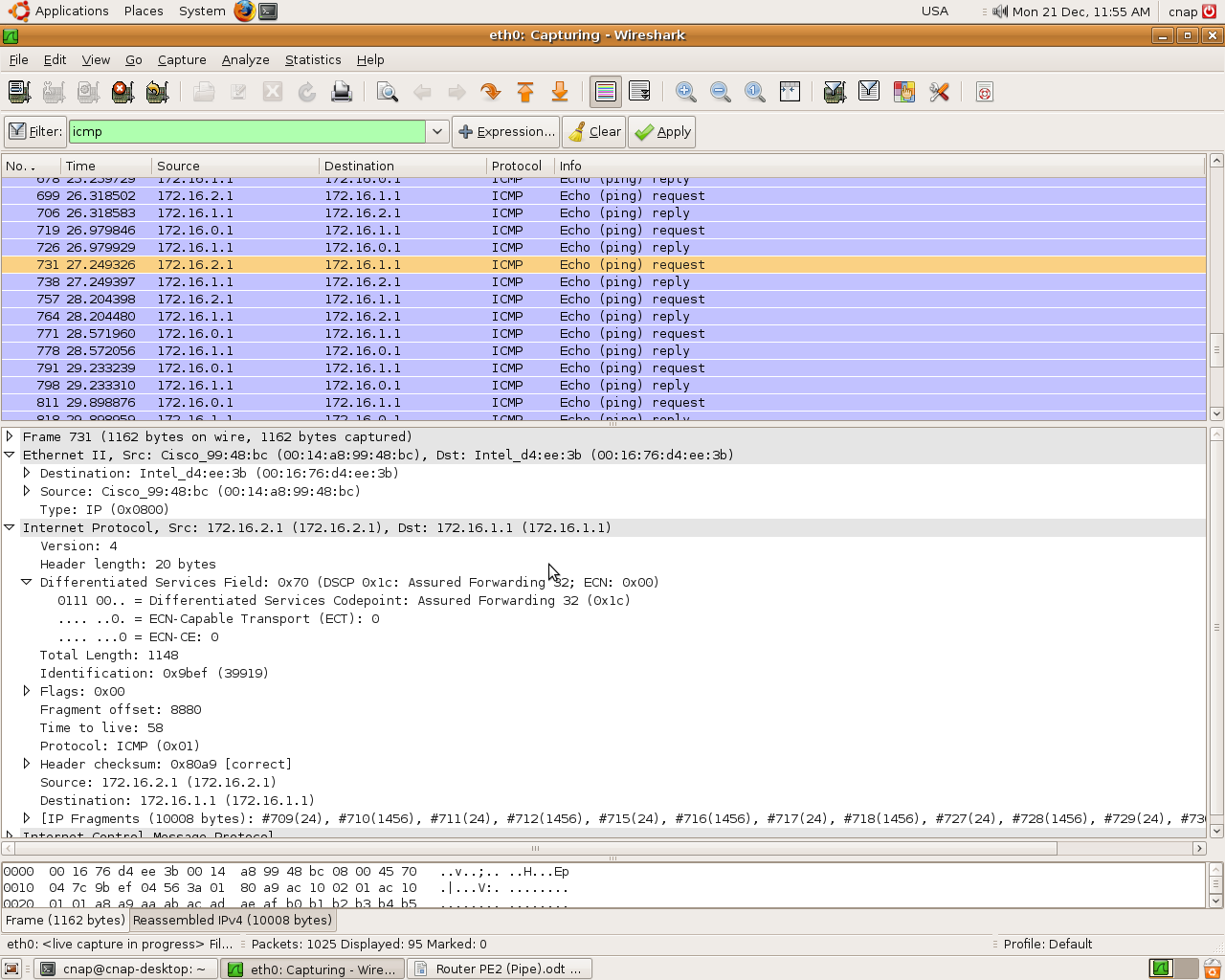
Task: Toggle auto scroll in live capture
Action: pos(640,92)
